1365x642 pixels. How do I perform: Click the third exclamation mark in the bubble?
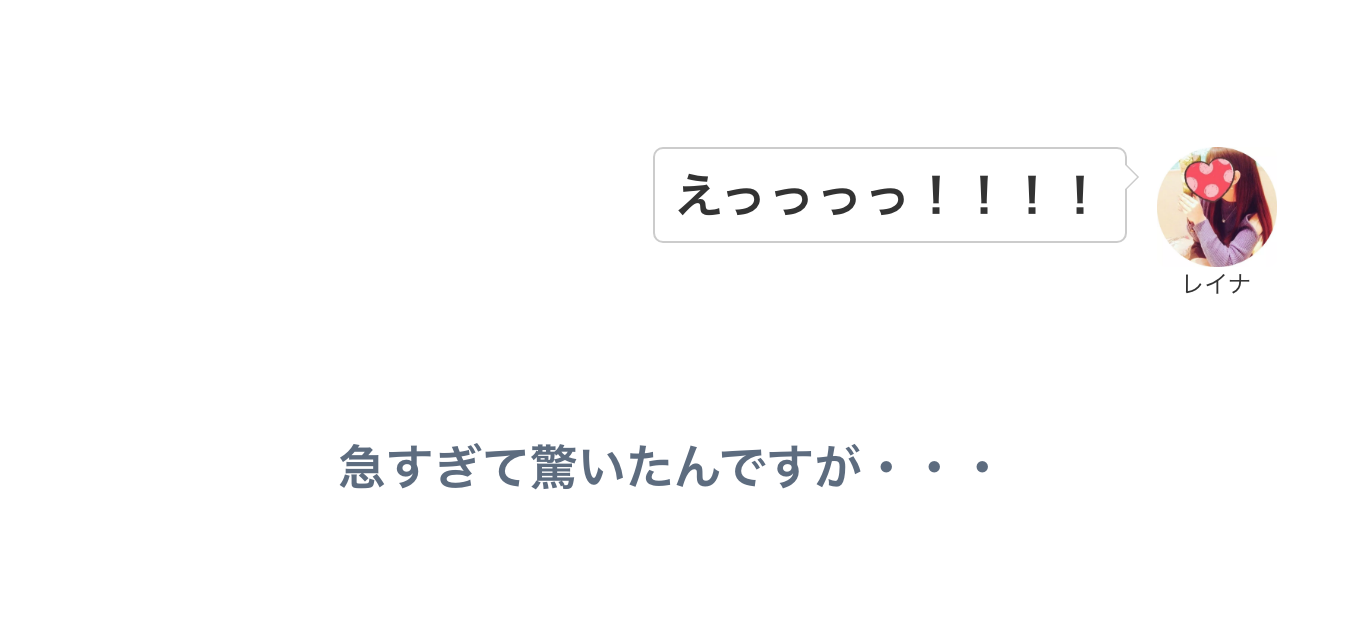click(1032, 195)
